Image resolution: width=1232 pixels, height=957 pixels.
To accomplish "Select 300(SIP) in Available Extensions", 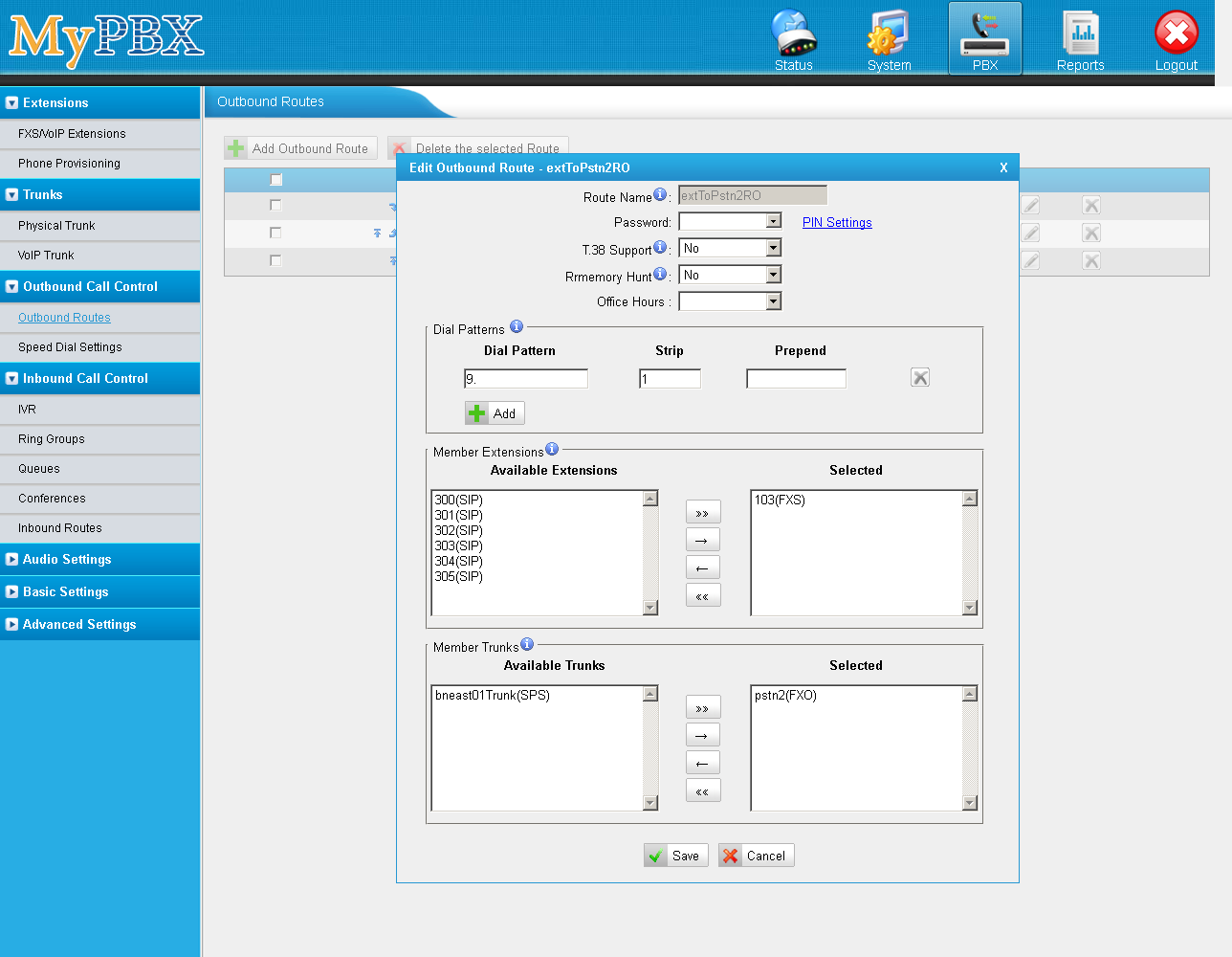I will (x=459, y=500).
